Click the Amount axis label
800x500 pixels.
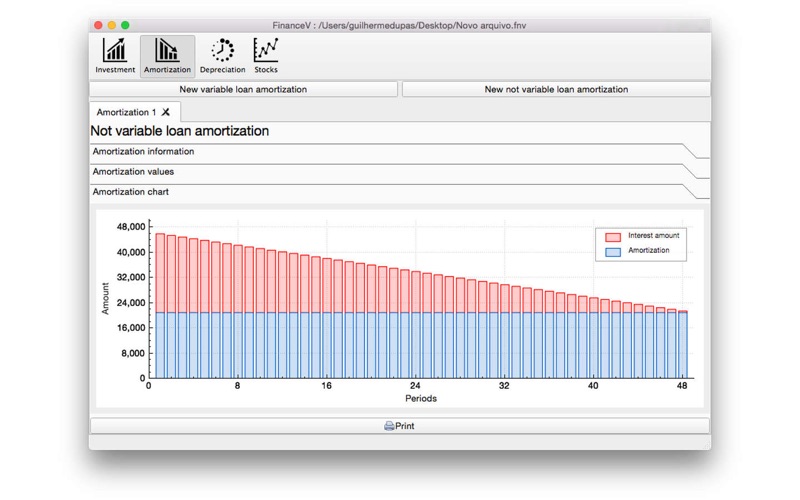105,298
